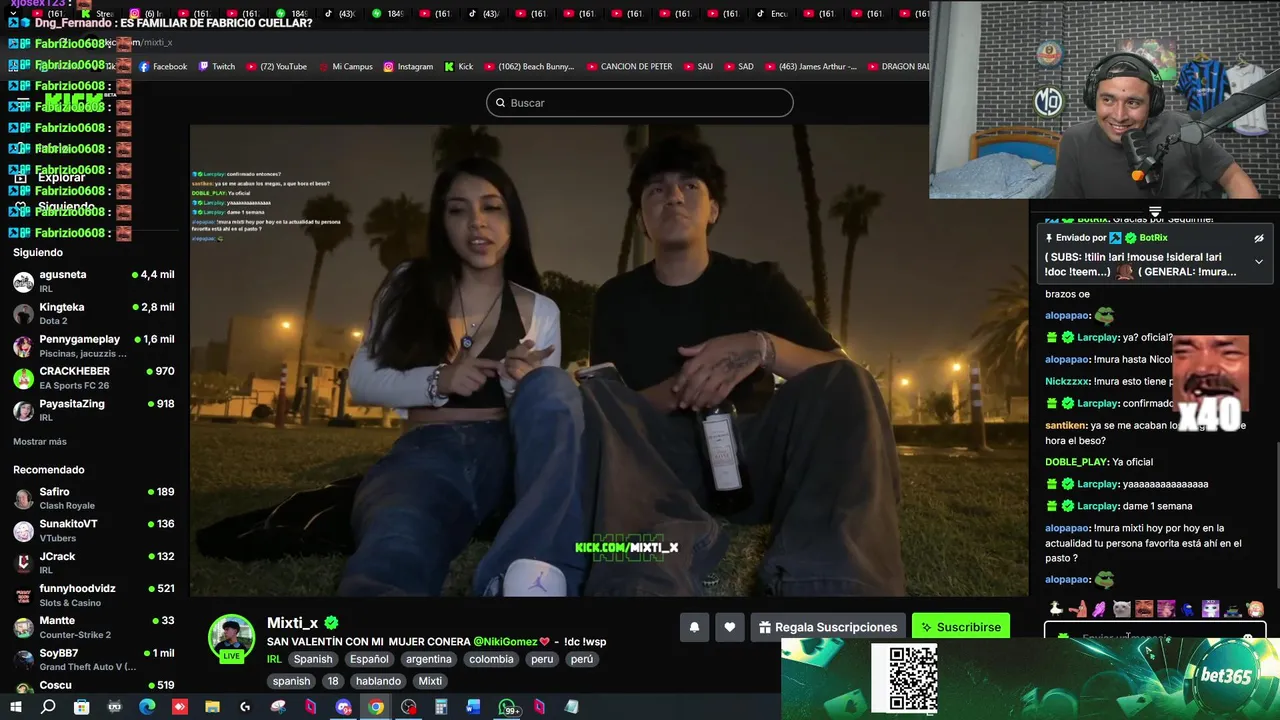Open WhatsApp from the taskbar
Image resolution: width=1280 pixels, height=720 pixels.
click(x=507, y=707)
